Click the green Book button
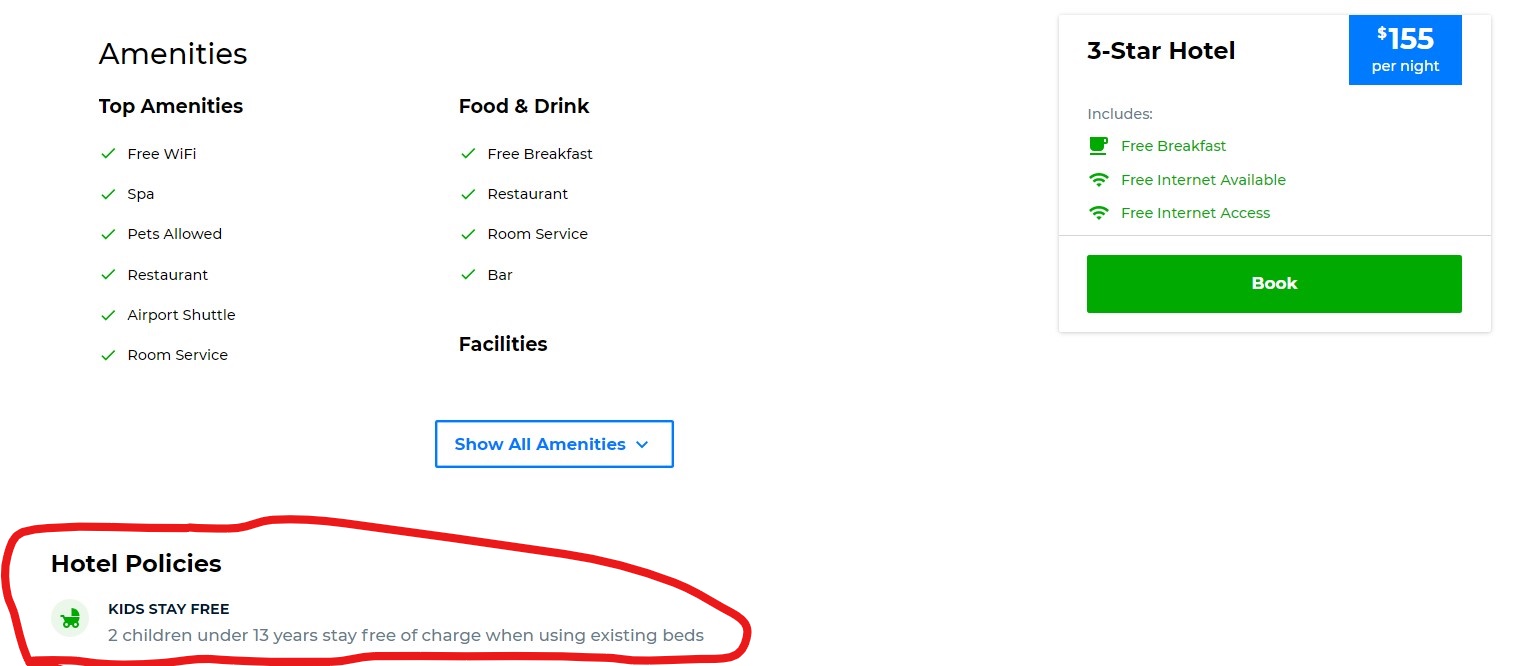Viewport: 1522px width, 666px height. (1273, 283)
